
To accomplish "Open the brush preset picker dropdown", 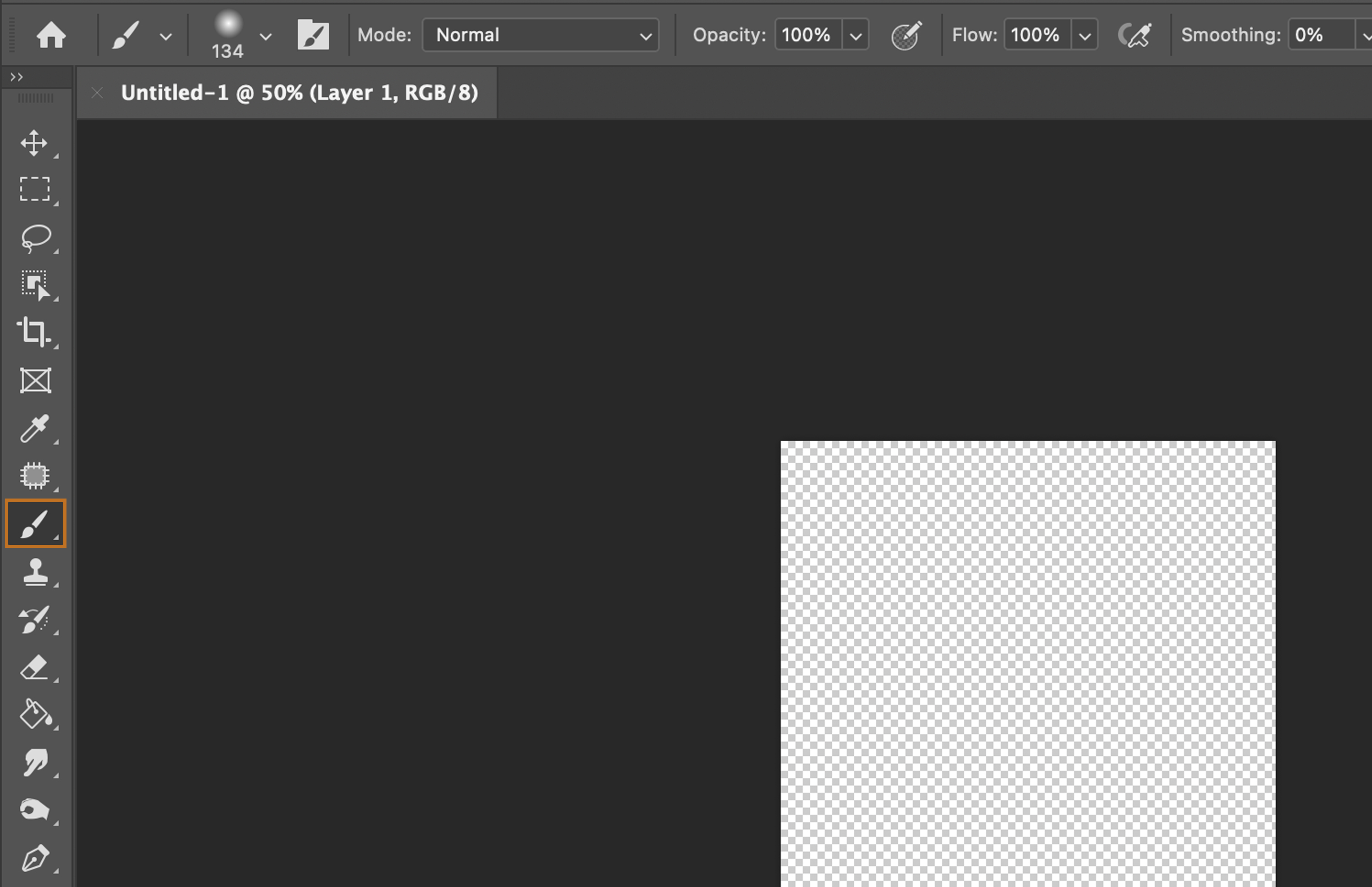I will pyautogui.click(x=266, y=37).
